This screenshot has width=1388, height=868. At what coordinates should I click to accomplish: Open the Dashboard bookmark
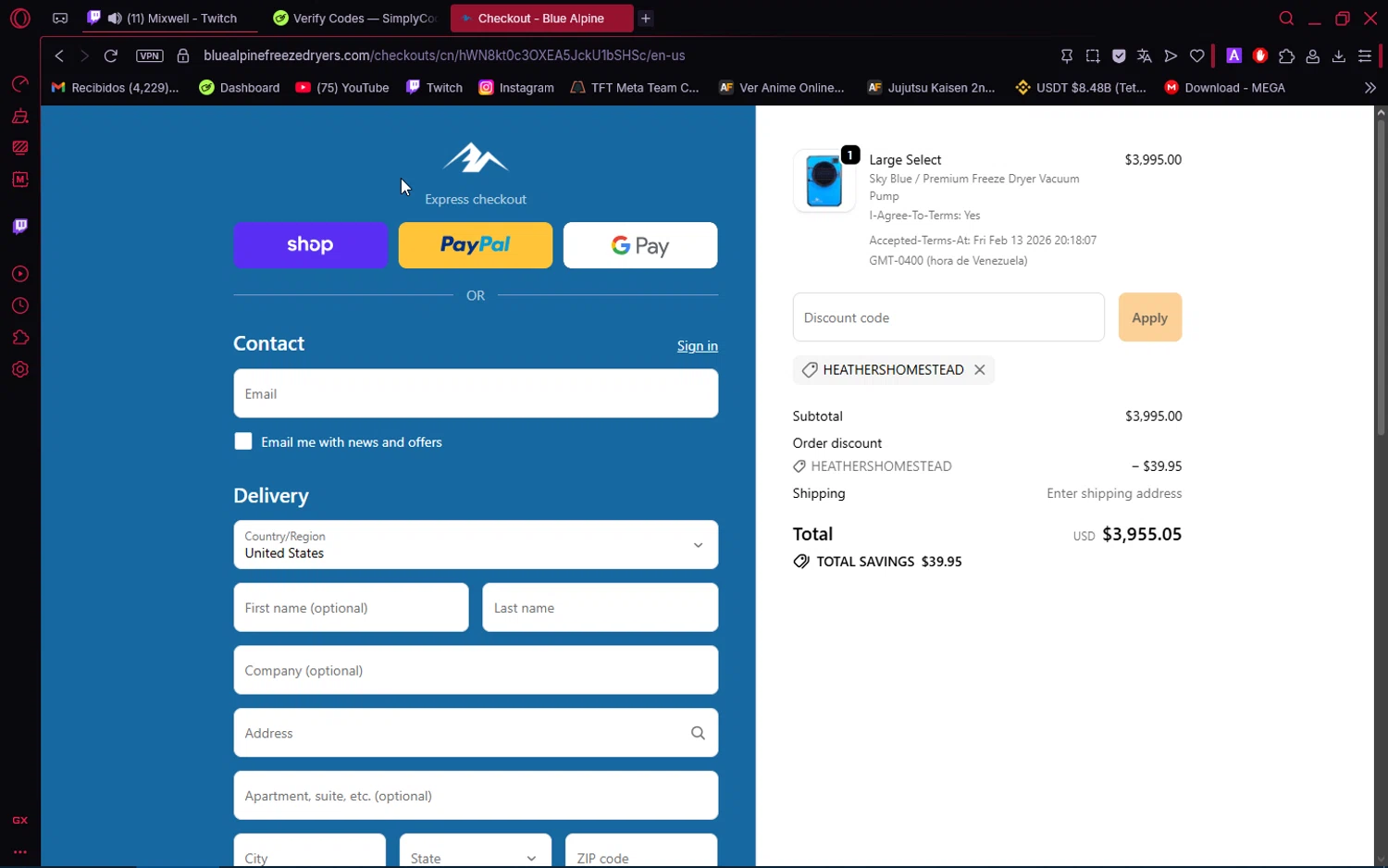tap(240, 88)
